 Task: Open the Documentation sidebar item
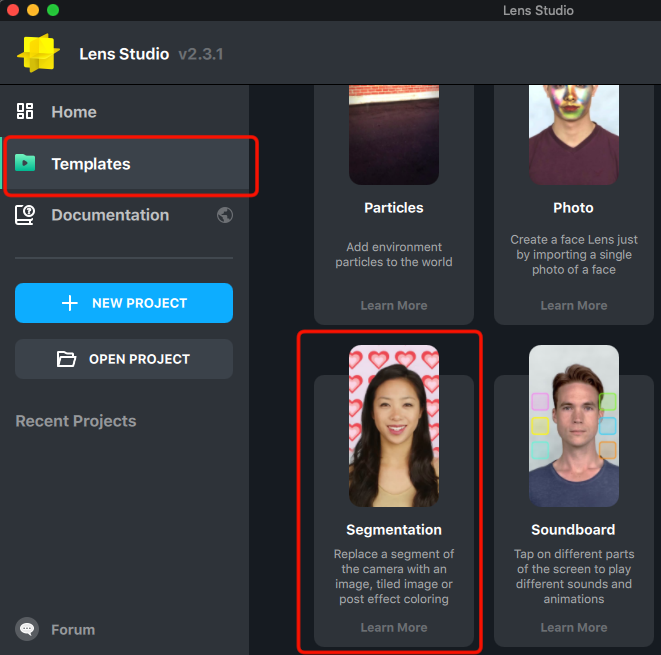(124, 215)
